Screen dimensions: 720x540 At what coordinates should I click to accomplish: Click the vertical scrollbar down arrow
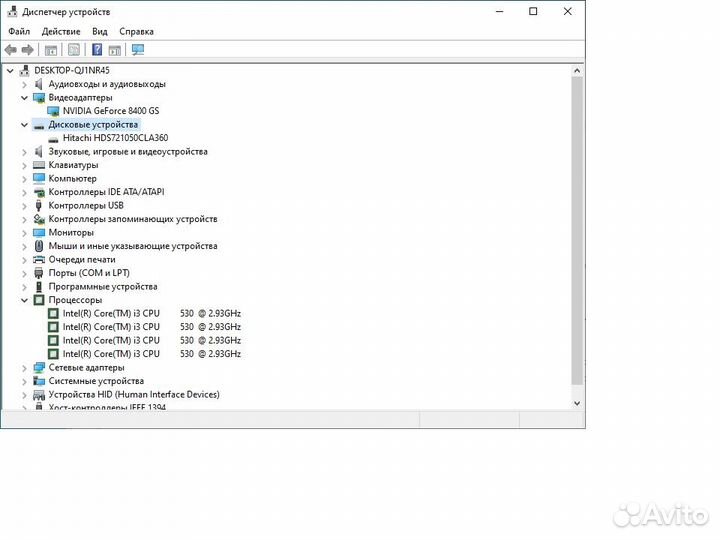coord(577,401)
